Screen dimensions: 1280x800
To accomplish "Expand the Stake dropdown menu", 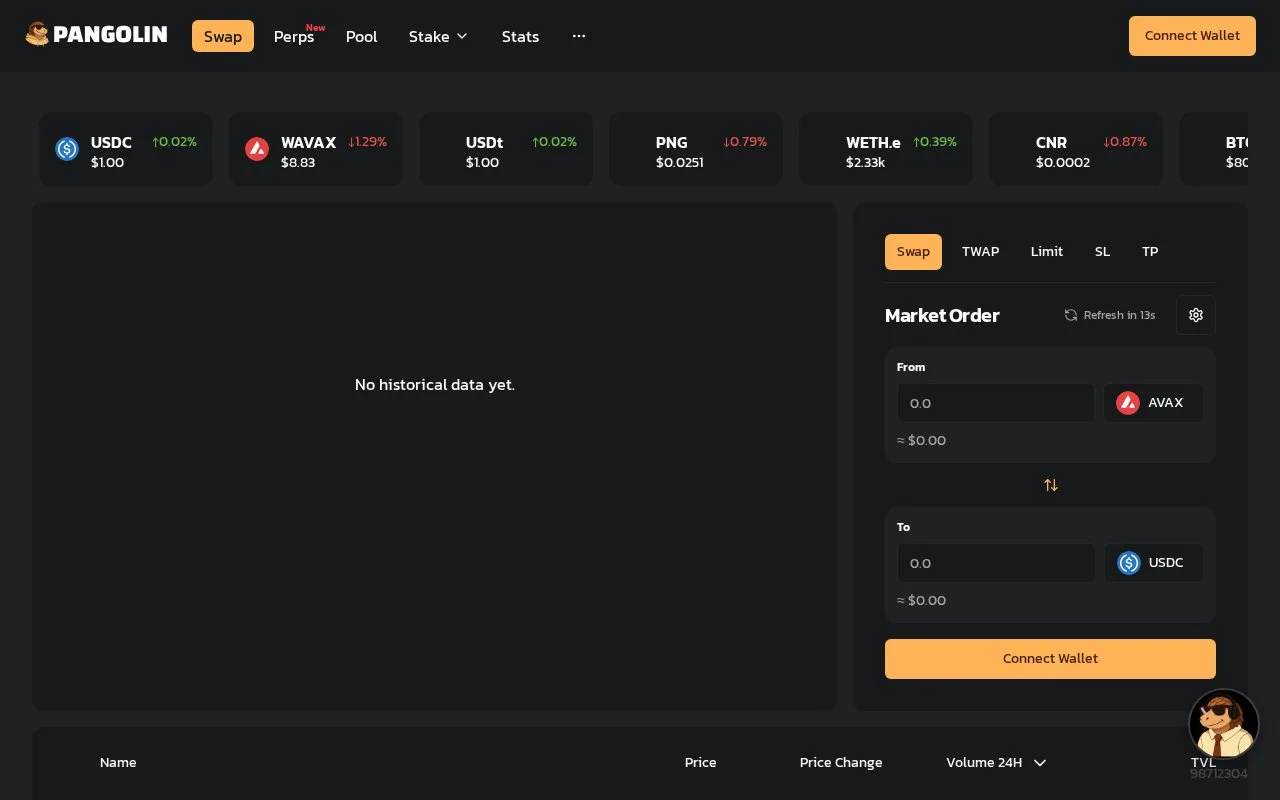I will [438, 36].
